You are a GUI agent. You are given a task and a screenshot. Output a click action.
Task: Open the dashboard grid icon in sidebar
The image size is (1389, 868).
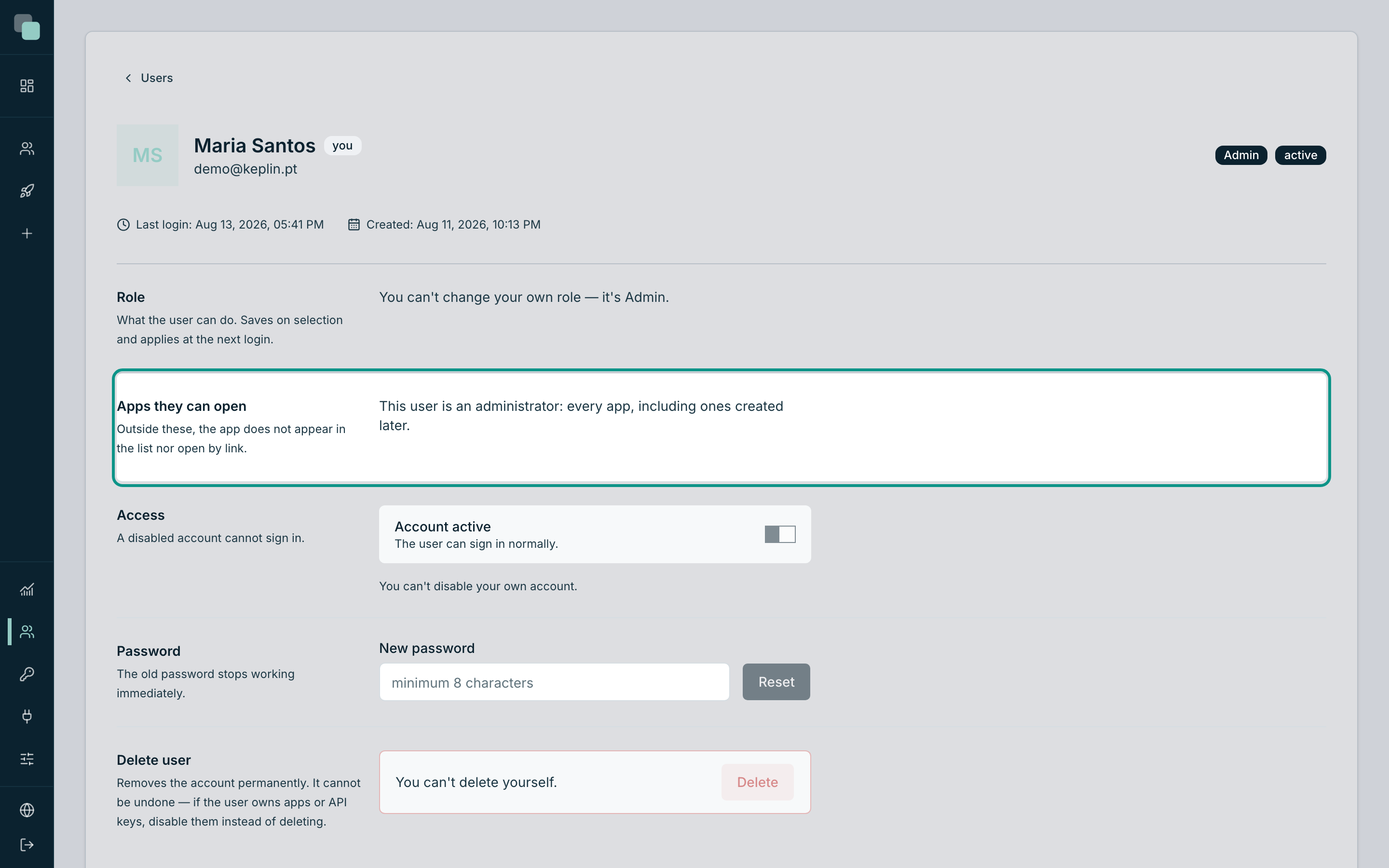27,86
